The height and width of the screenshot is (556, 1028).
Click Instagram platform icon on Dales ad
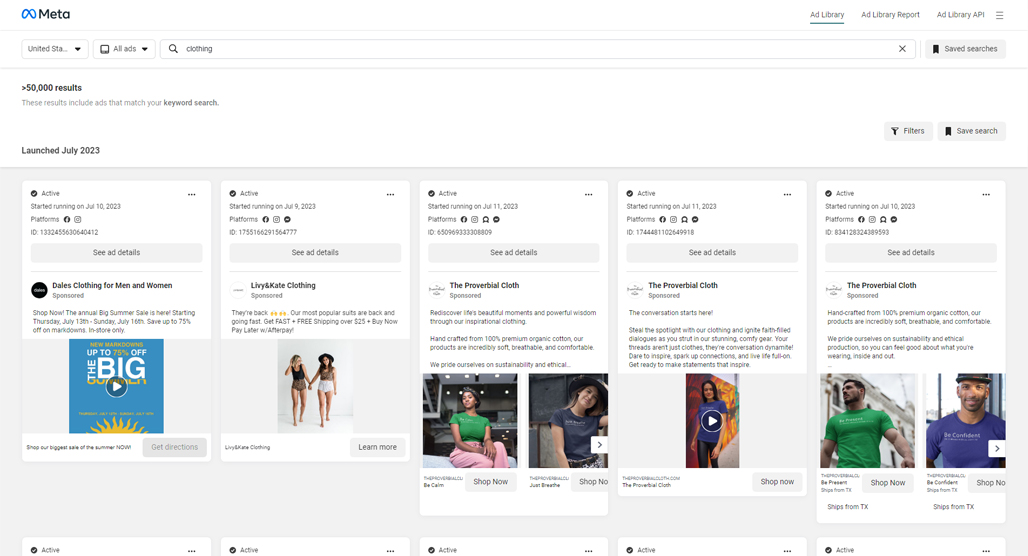point(77,220)
